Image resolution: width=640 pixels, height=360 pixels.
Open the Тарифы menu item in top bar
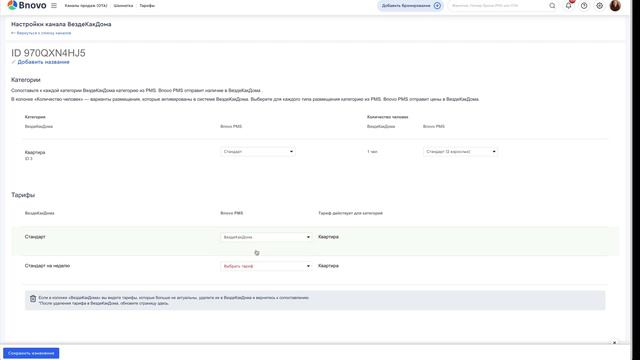[147, 6]
